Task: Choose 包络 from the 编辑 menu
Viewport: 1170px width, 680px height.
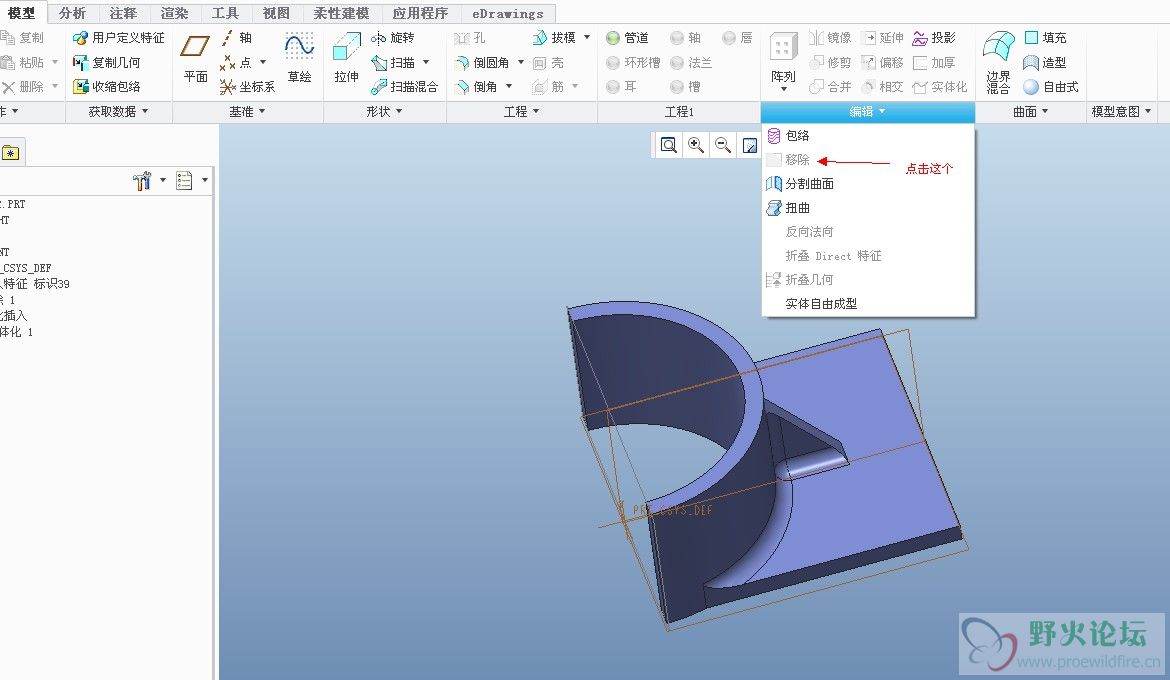Action: click(868, 135)
